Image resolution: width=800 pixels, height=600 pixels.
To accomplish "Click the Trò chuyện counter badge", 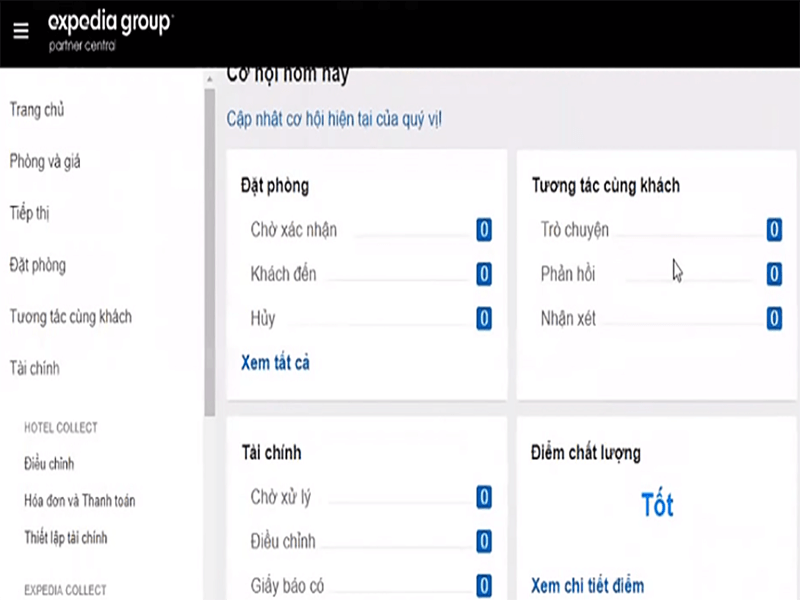I will (773, 231).
